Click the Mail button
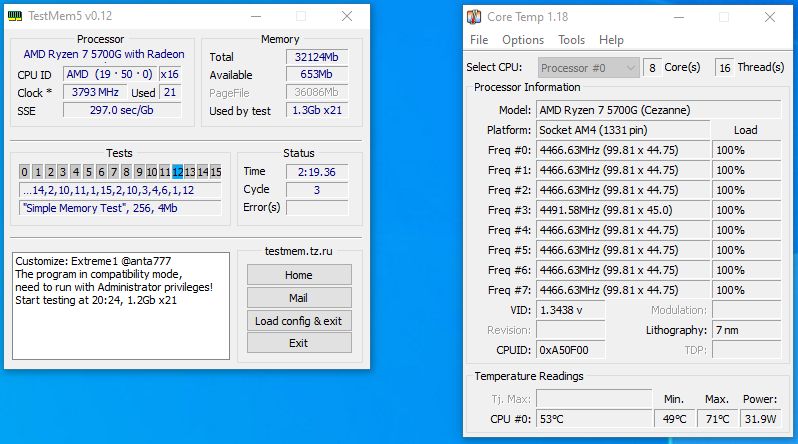Image resolution: width=798 pixels, height=444 pixels. pos(299,298)
